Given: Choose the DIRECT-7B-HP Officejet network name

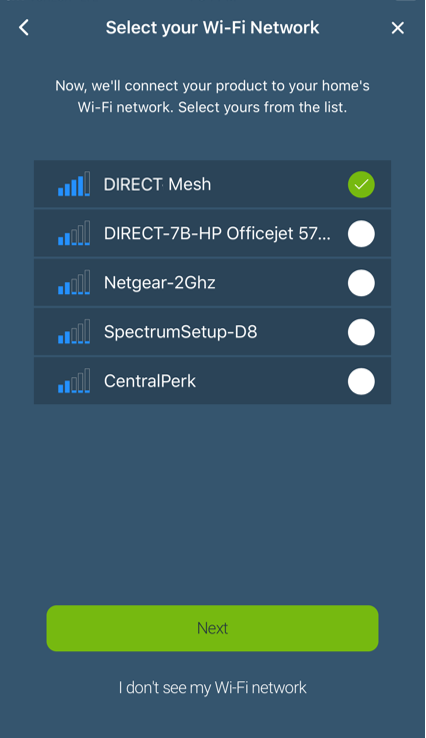Looking at the screenshot, I should coord(217,233).
